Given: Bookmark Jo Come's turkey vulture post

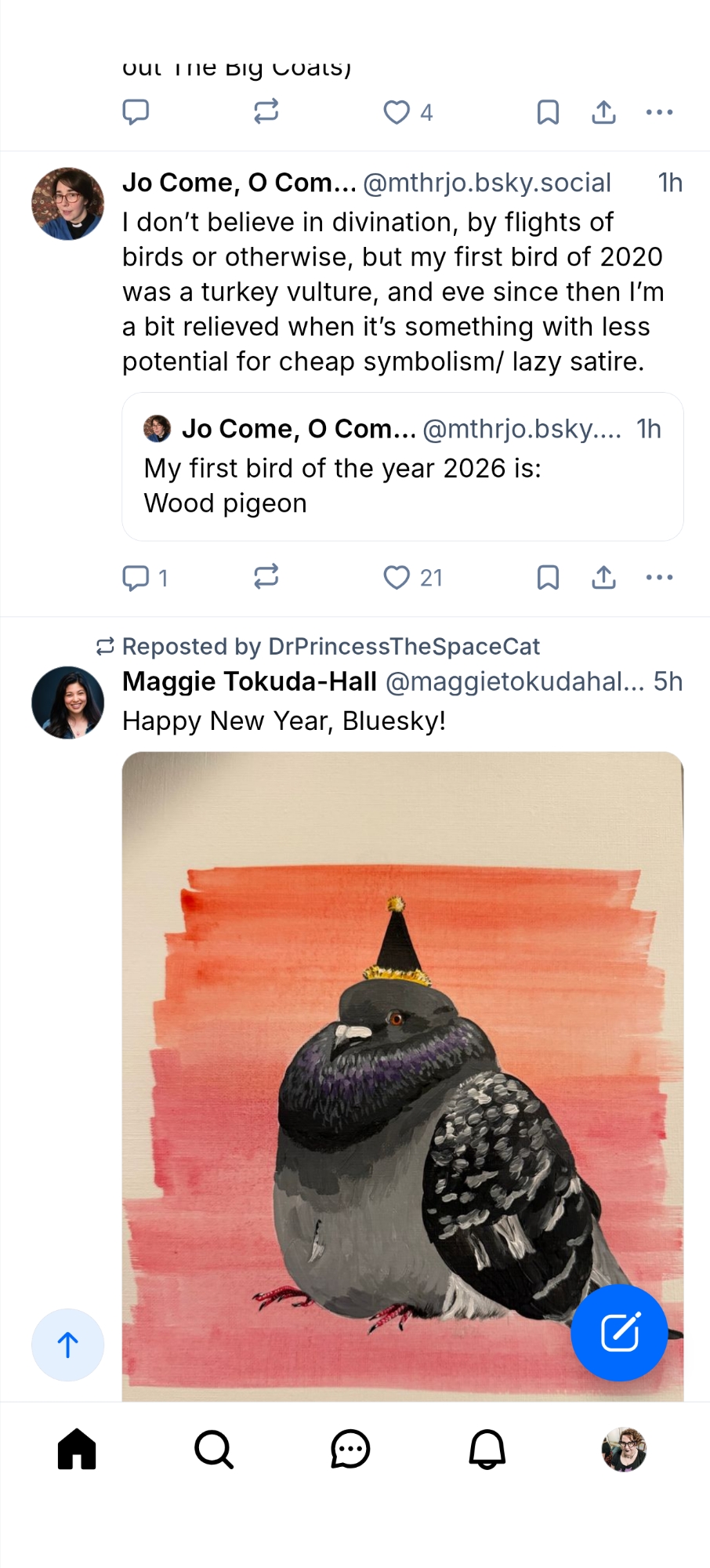Looking at the screenshot, I should point(548,578).
